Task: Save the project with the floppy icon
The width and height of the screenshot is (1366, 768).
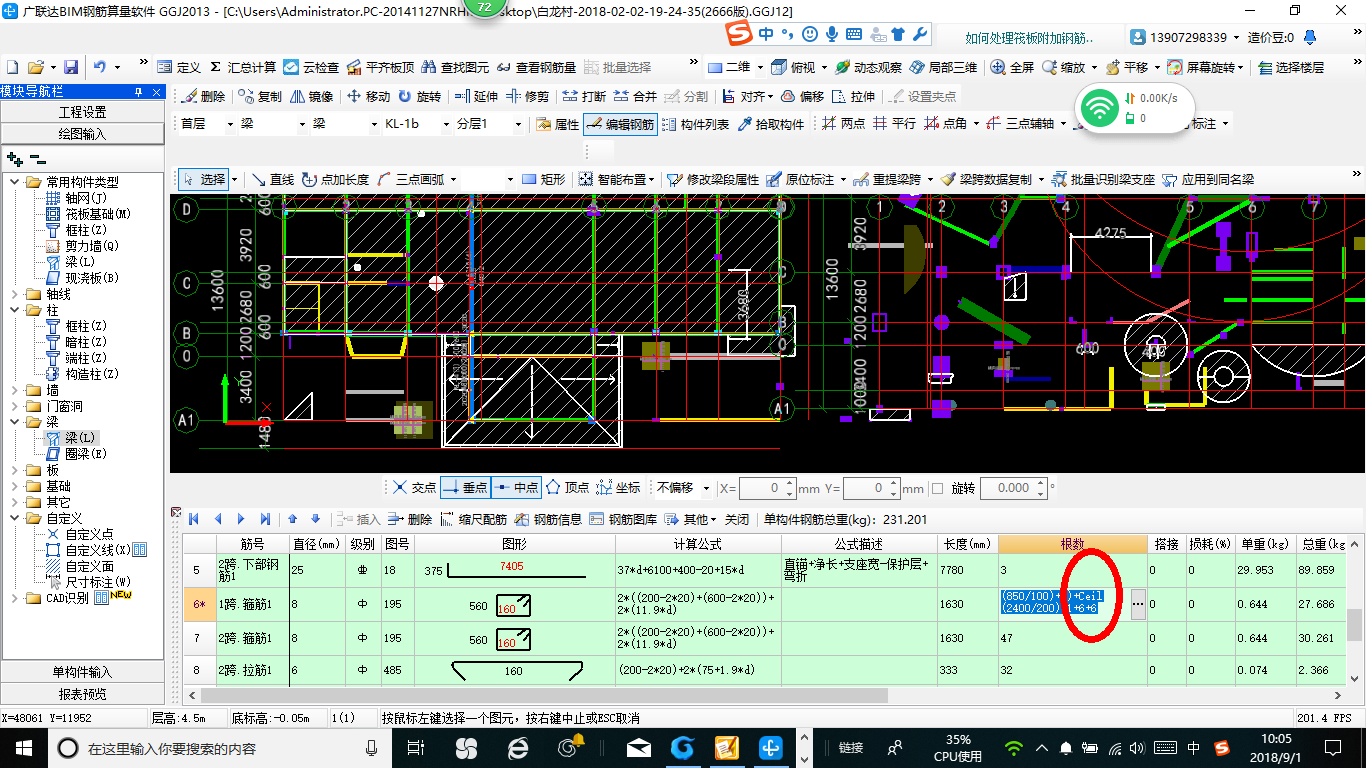Action: (71, 67)
